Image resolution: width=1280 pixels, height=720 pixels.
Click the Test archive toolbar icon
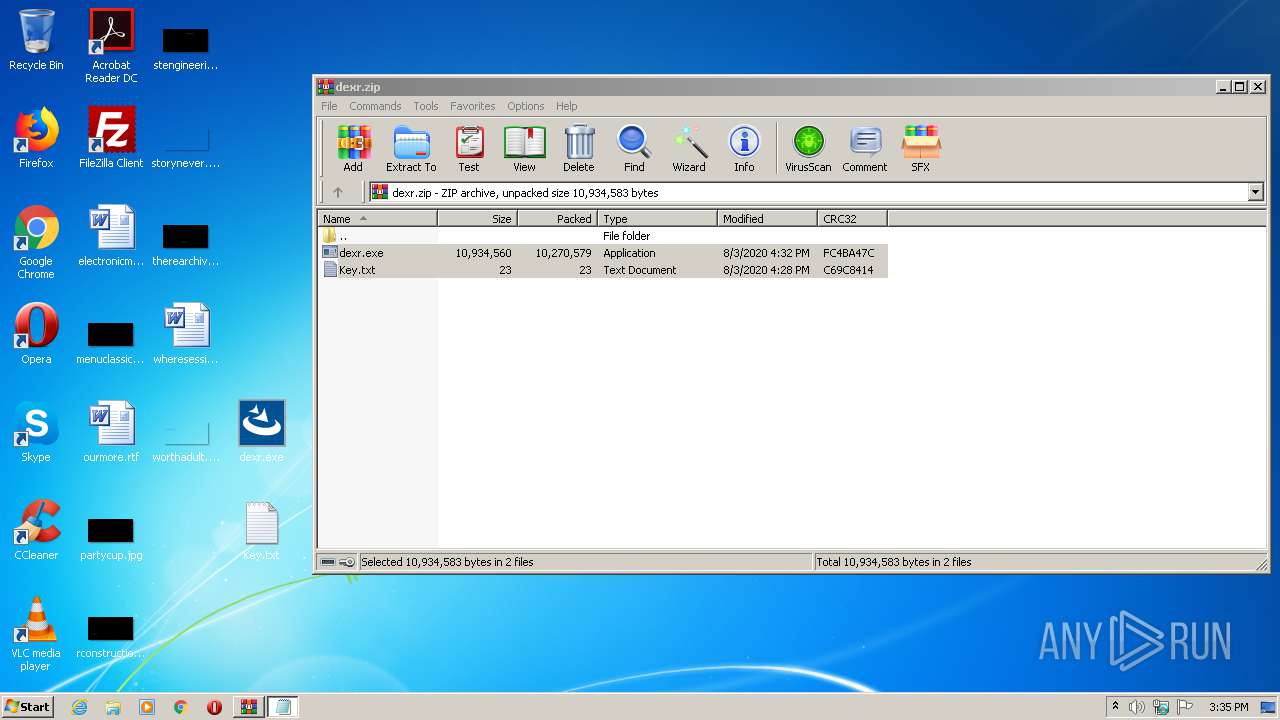click(x=469, y=149)
